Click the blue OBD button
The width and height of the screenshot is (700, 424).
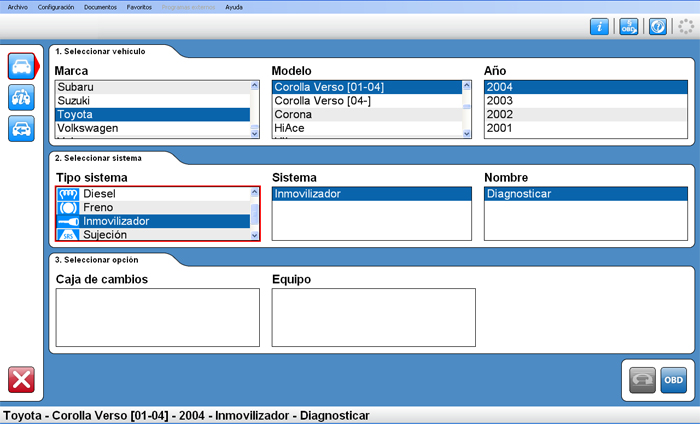pyautogui.click(x=674, y=380)
